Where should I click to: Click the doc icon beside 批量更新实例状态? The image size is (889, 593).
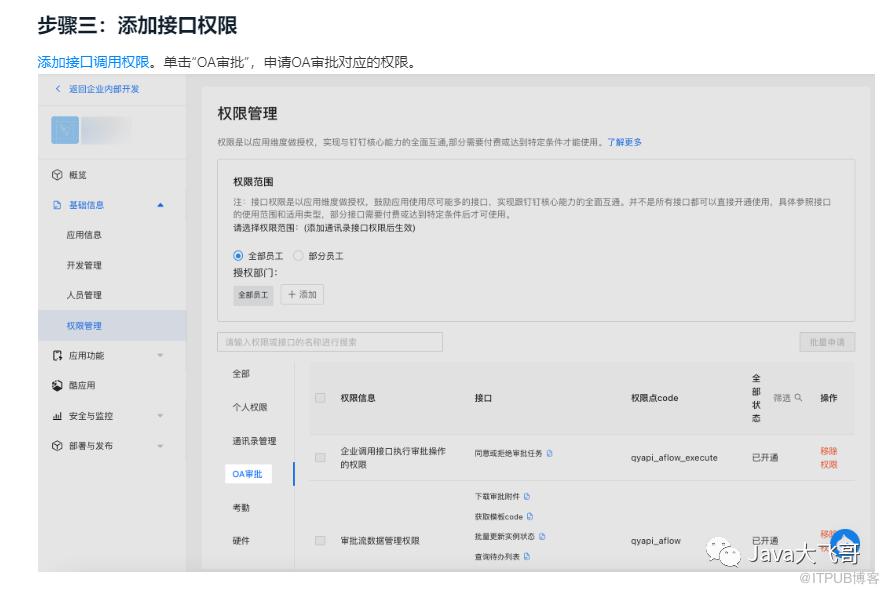click(542, 536)
